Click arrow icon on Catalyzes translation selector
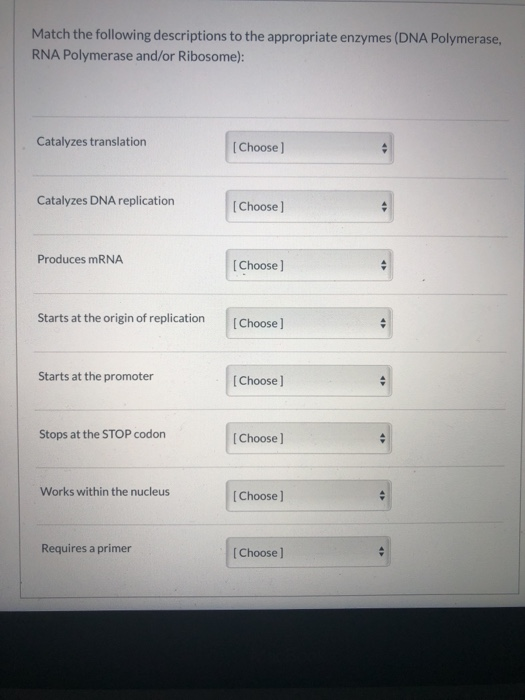Image resolution: width=525 pixels, height=700 pixels. [x=384, y=148]
